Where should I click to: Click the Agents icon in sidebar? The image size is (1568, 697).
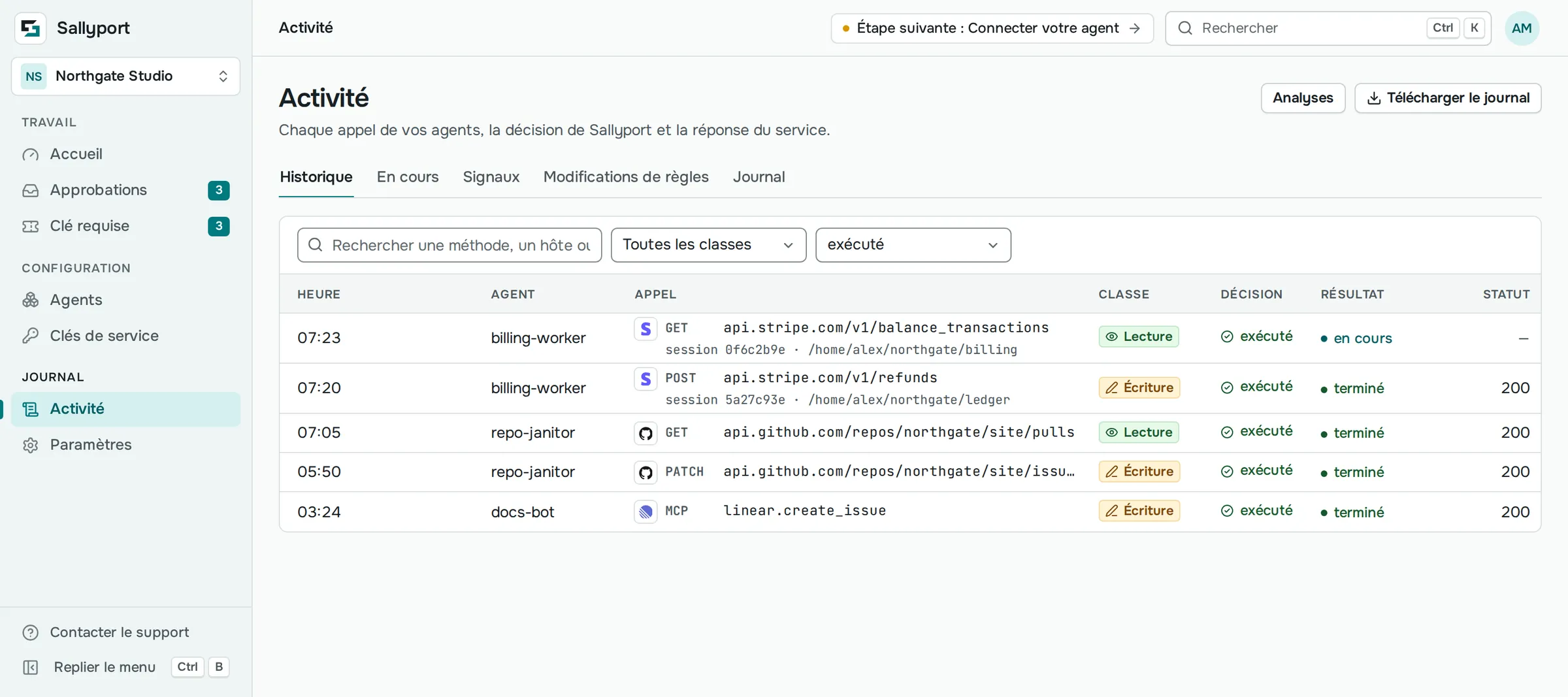[x=31, y=300]
